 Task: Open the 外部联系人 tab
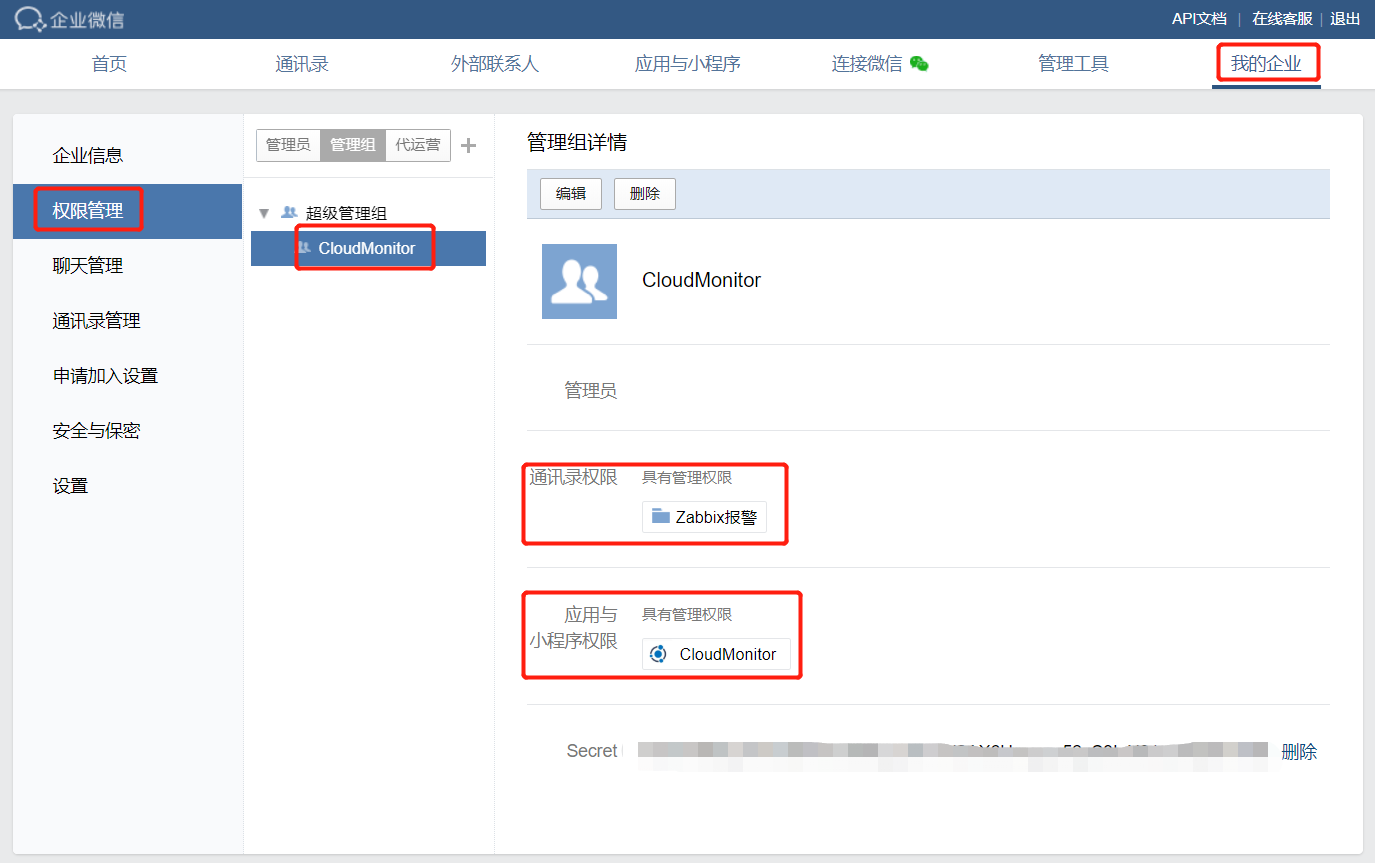click(x=495, y=64)
